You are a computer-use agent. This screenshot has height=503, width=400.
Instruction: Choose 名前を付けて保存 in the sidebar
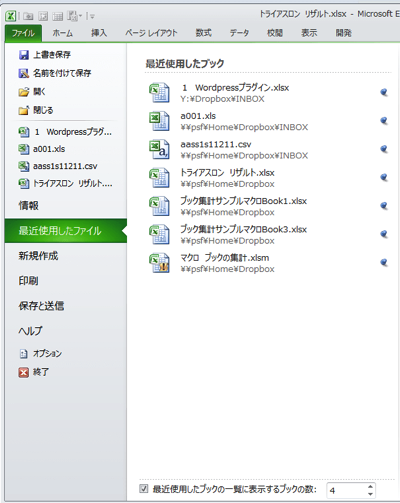tap(55, 73)
